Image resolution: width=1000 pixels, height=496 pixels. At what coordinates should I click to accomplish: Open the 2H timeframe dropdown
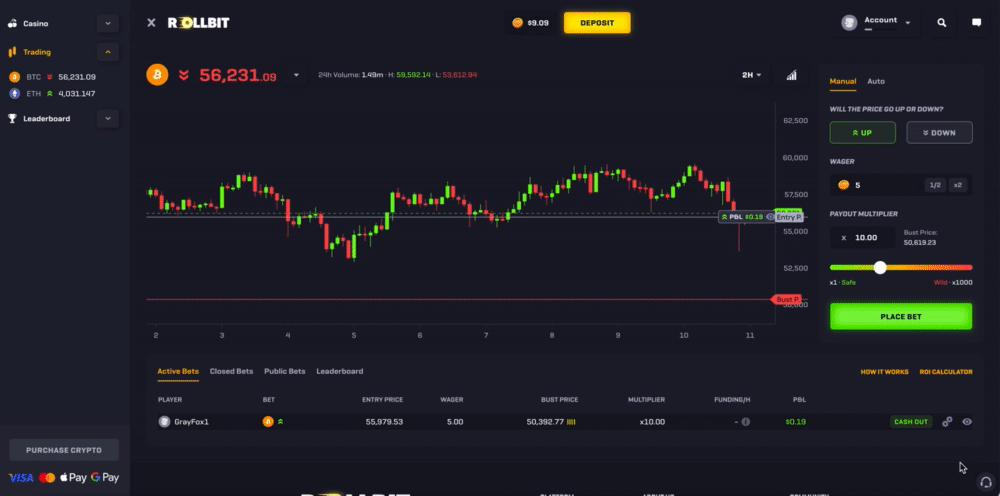pos(751,75)
